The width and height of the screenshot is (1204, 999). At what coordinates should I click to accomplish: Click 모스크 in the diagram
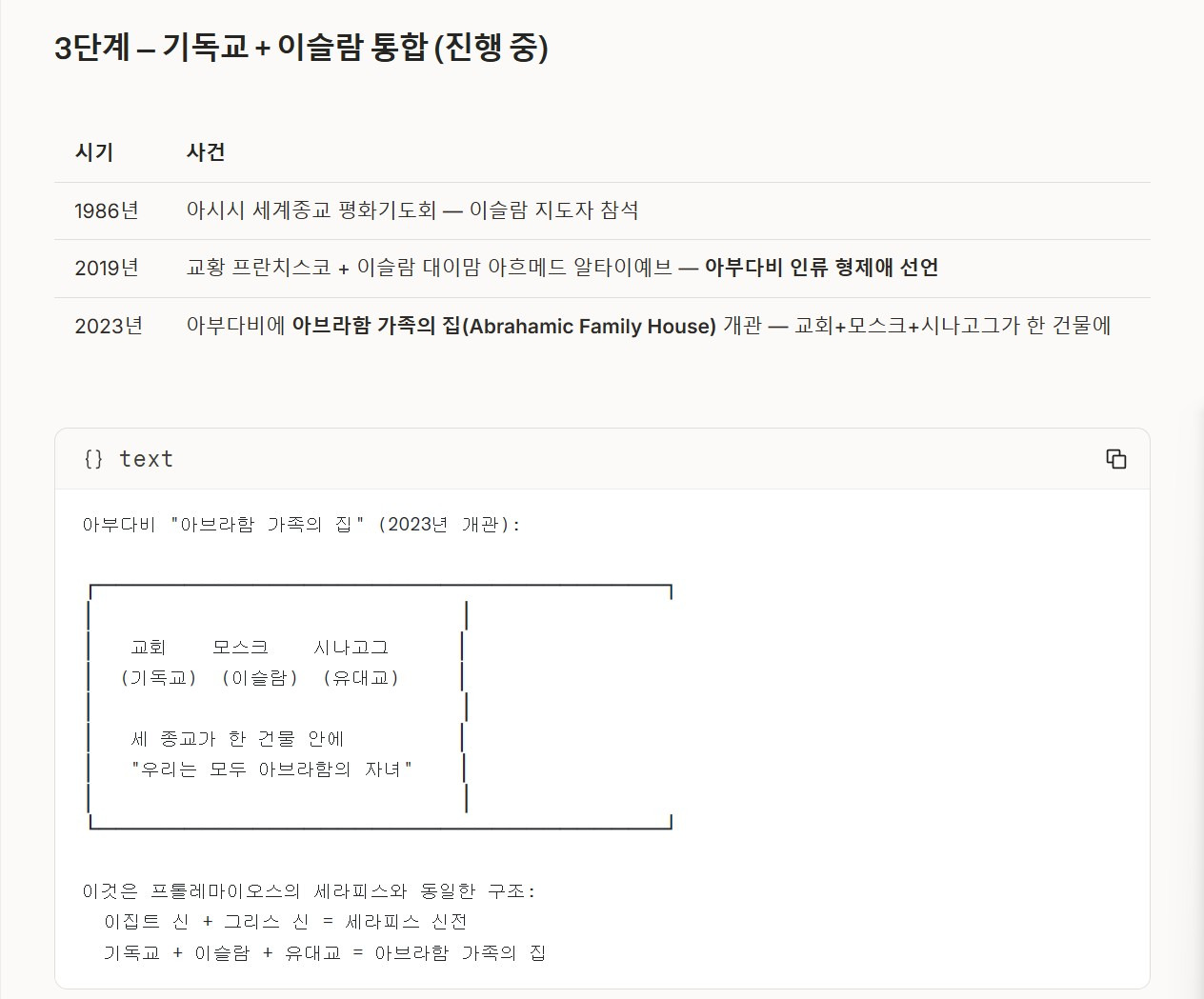[x=240, y=648]
